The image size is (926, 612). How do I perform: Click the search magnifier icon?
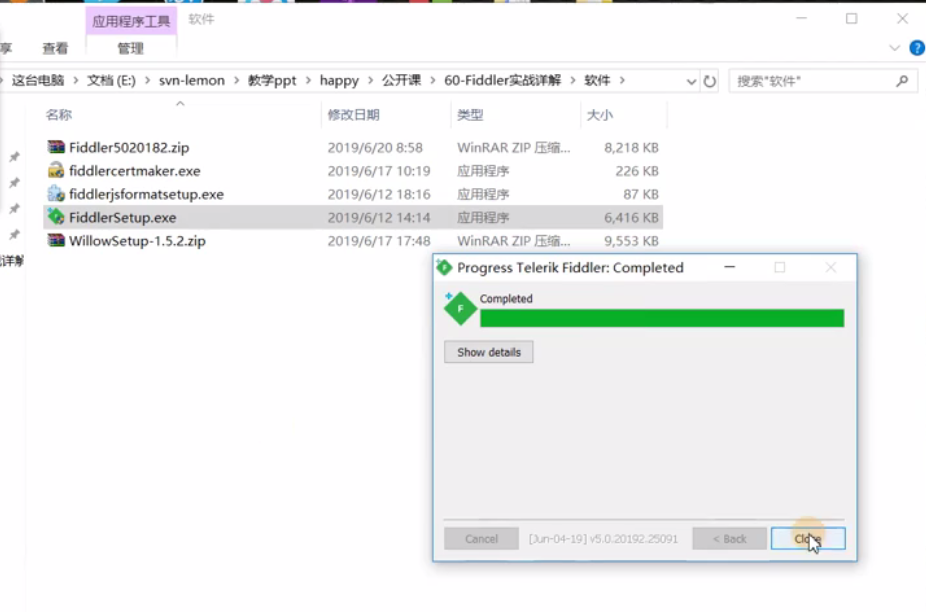(x=902, y=81)
